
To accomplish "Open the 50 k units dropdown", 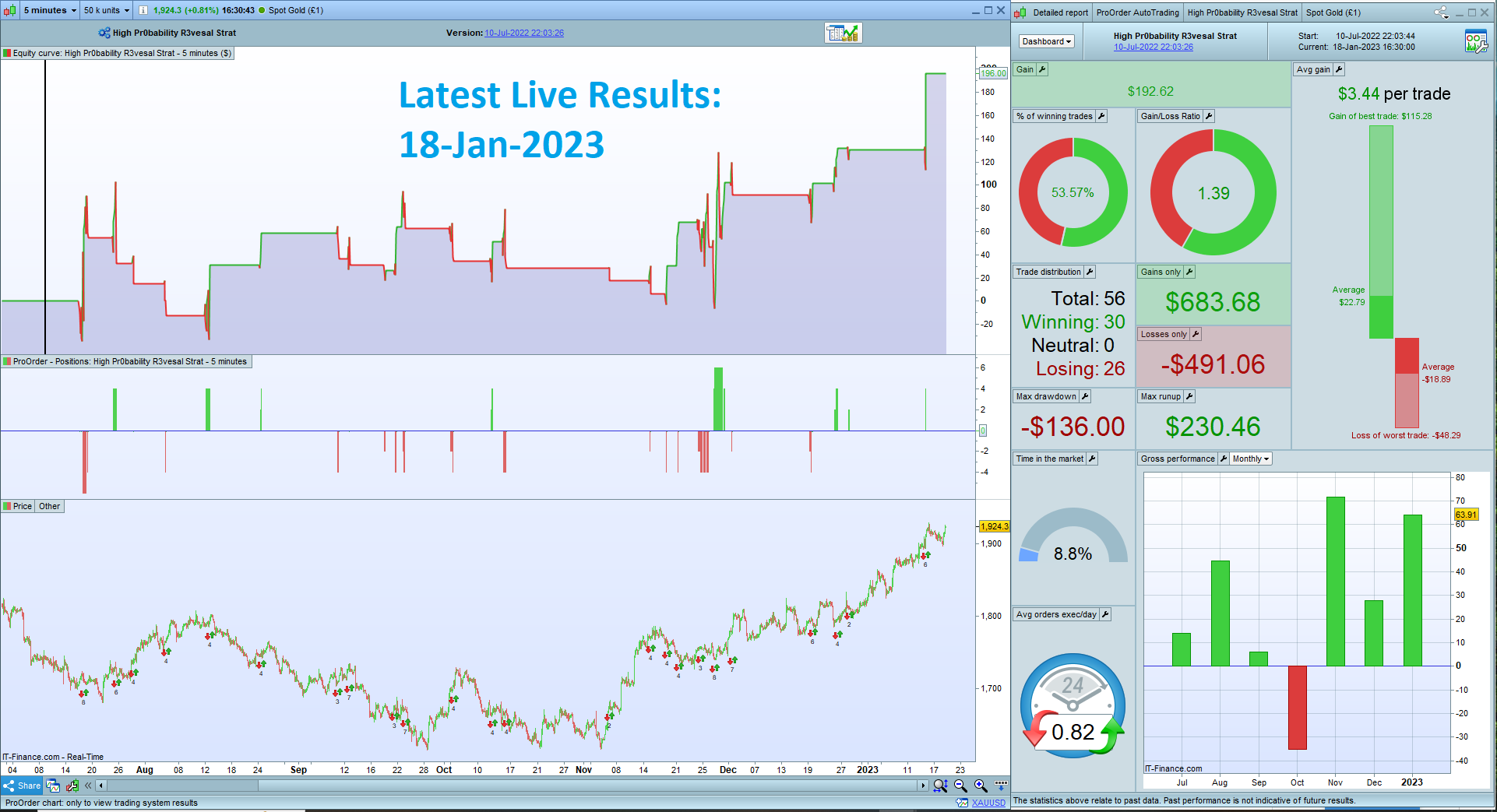I will coord(107,10).
